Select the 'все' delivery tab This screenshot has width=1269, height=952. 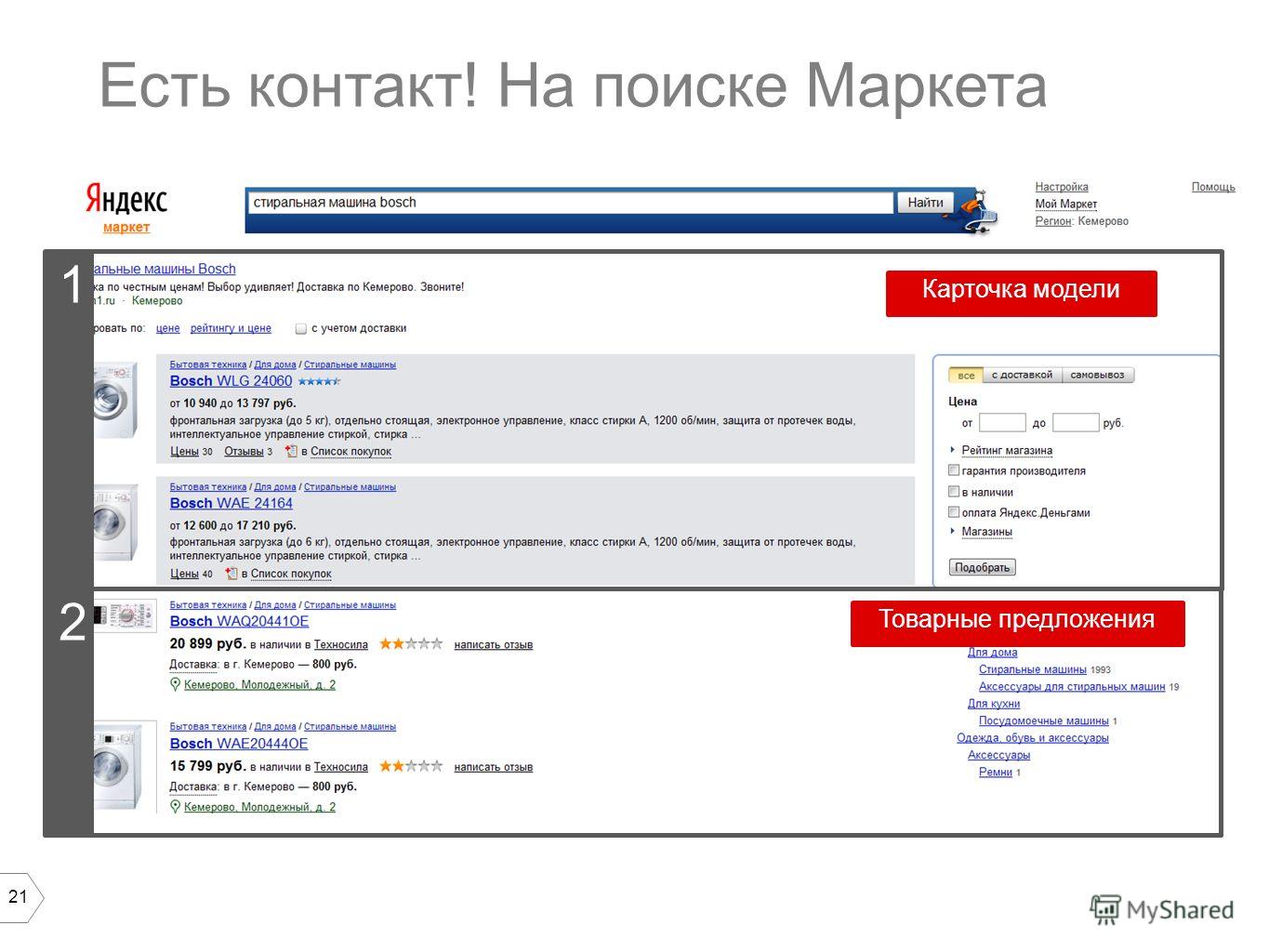(966, 375)
